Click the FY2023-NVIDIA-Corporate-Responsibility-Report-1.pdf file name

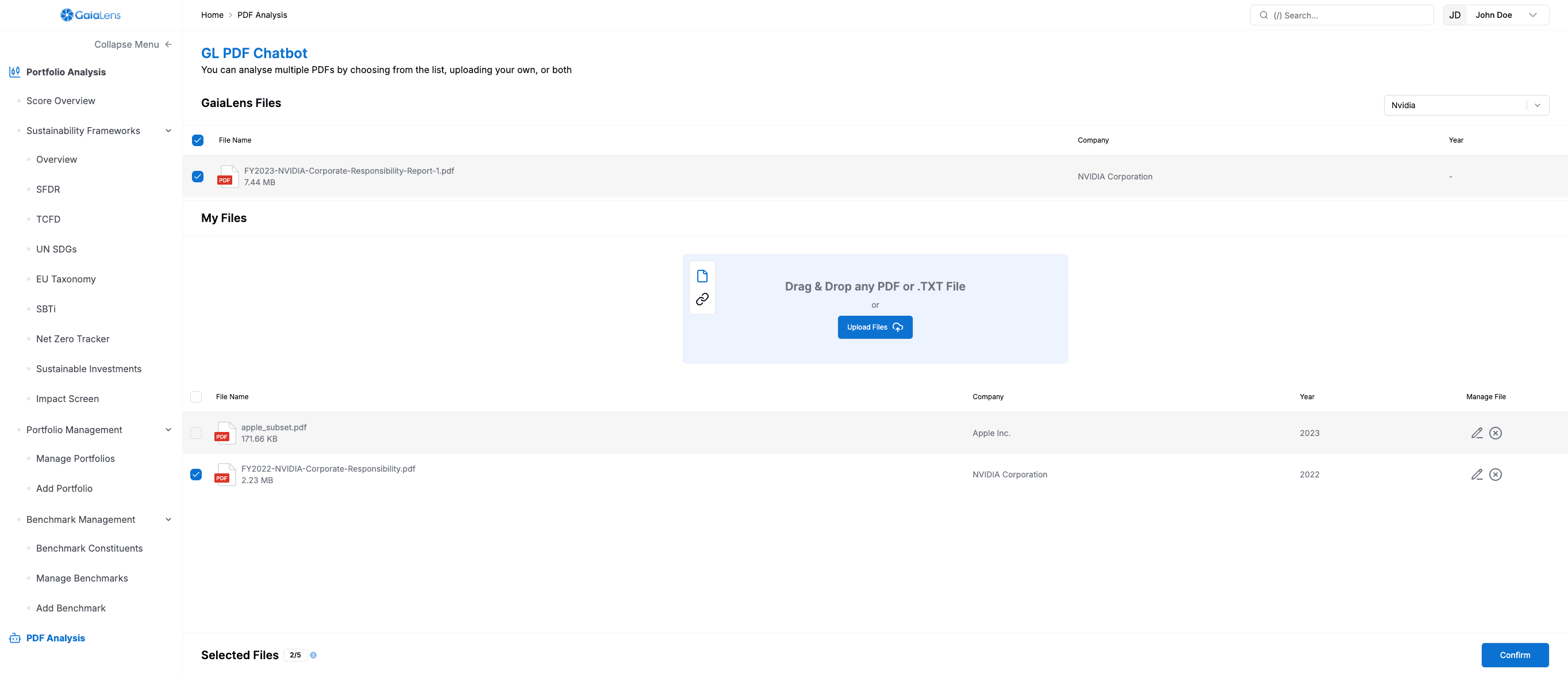pyautogui.click(x=349, y=171)
